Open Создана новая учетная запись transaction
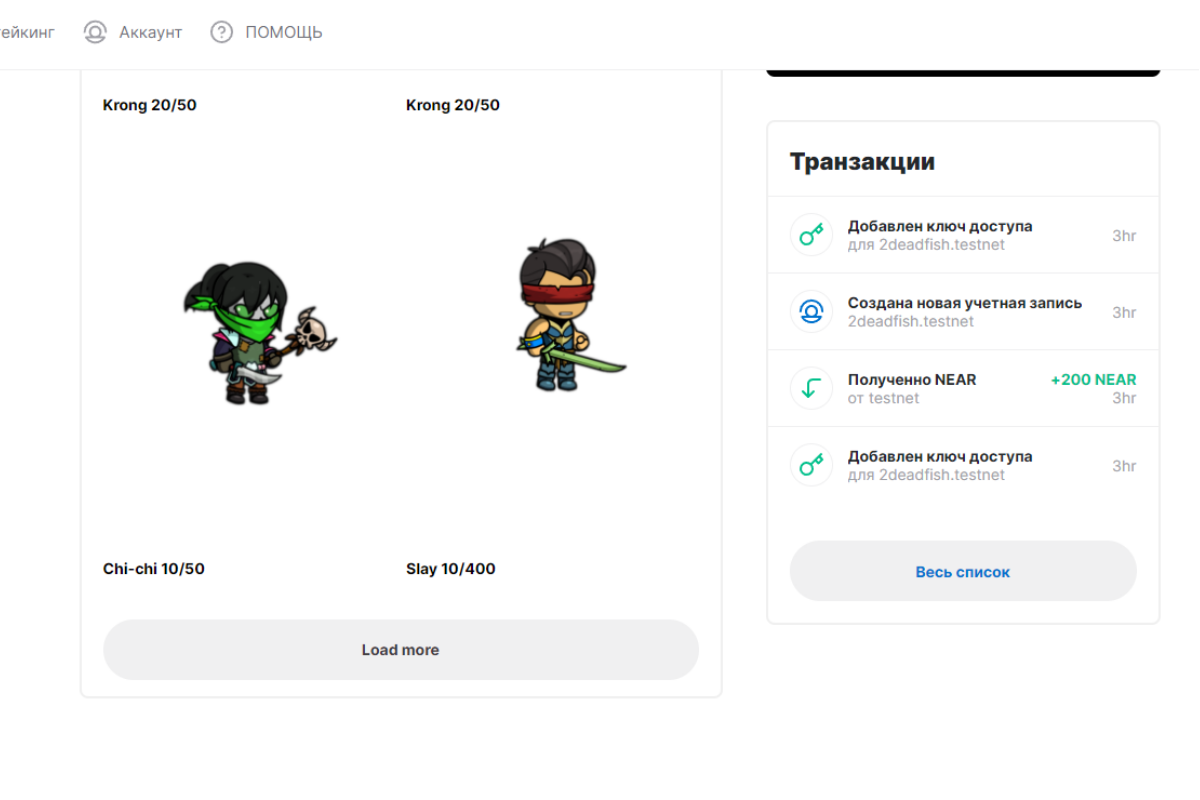Screen dimensions: 1200x800 [963, 312]
